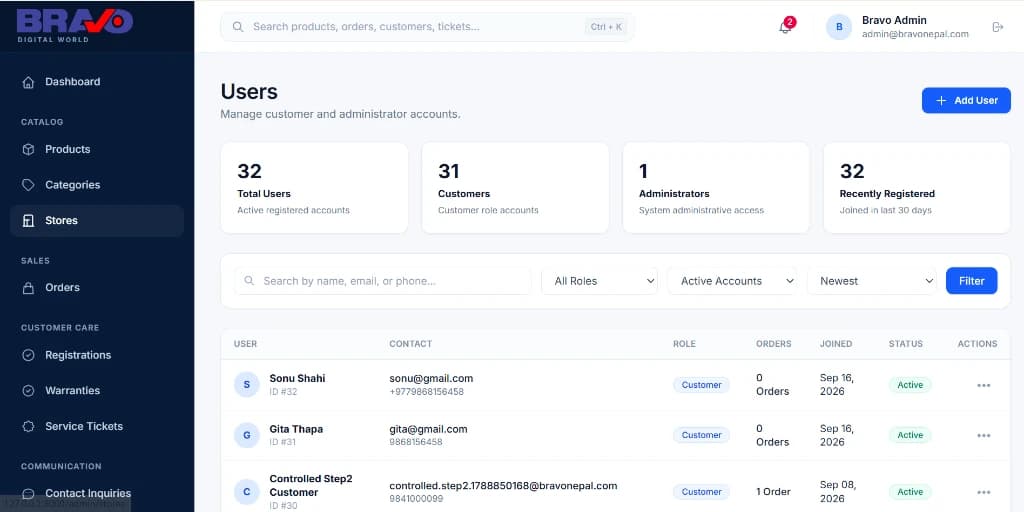Click the magnifier icon in user search
Image resolution: width=1024 pixels, height=512 pixels.
249,281
